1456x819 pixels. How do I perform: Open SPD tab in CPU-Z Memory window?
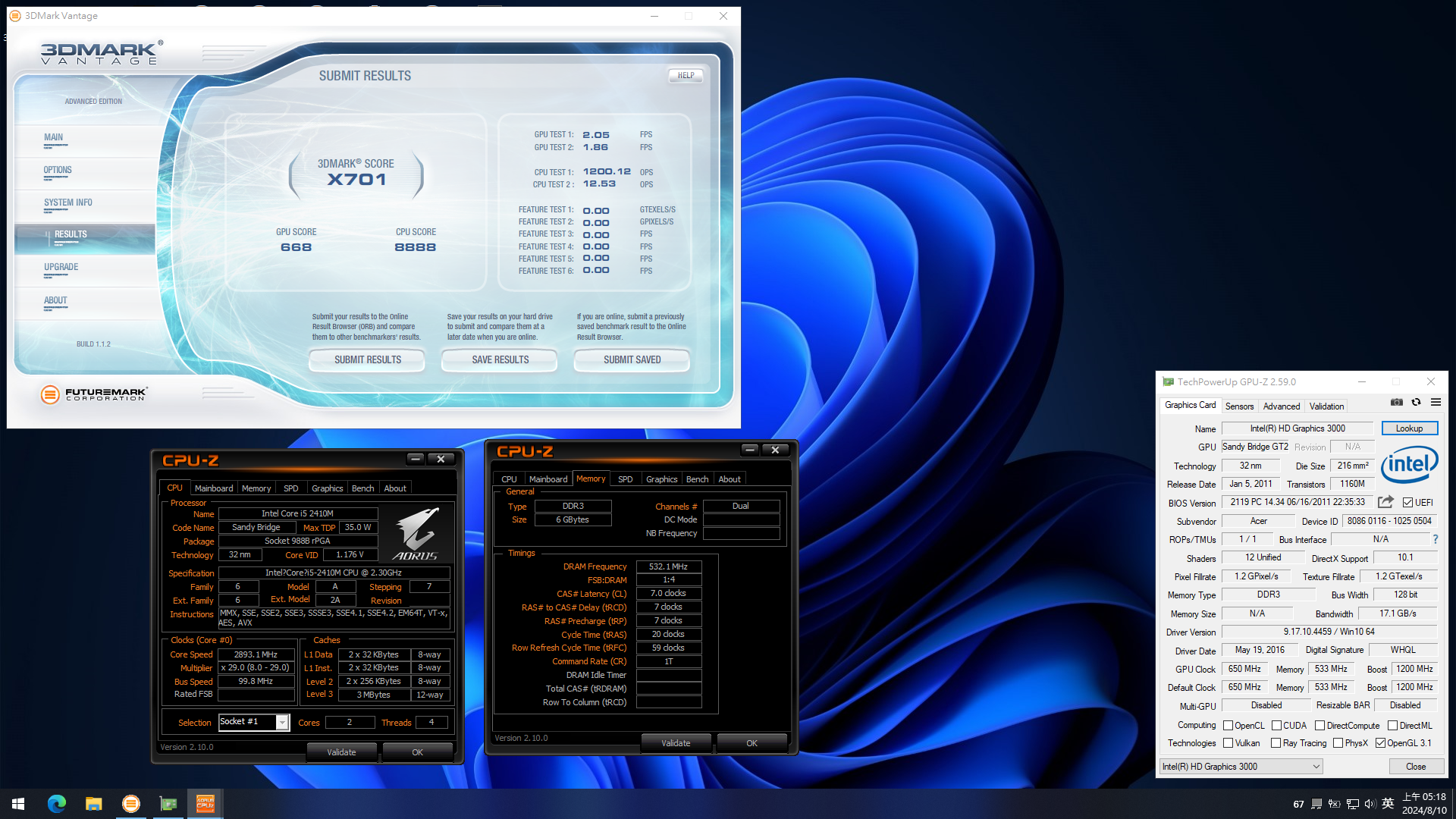625,479
